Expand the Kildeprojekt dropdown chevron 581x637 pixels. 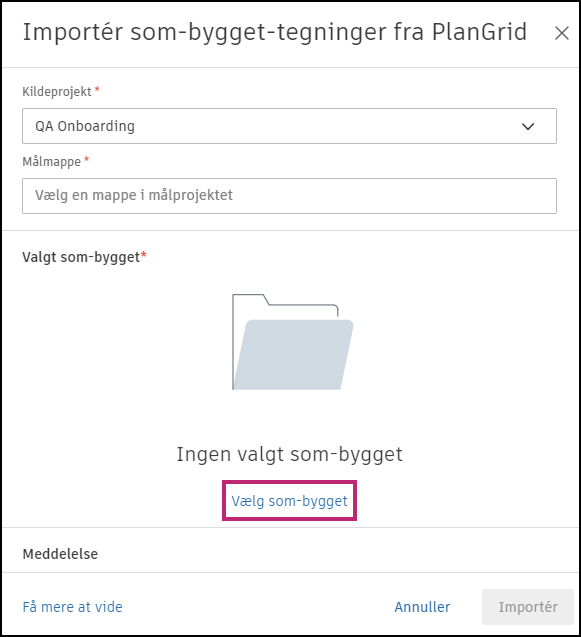[x=528, y=126]
